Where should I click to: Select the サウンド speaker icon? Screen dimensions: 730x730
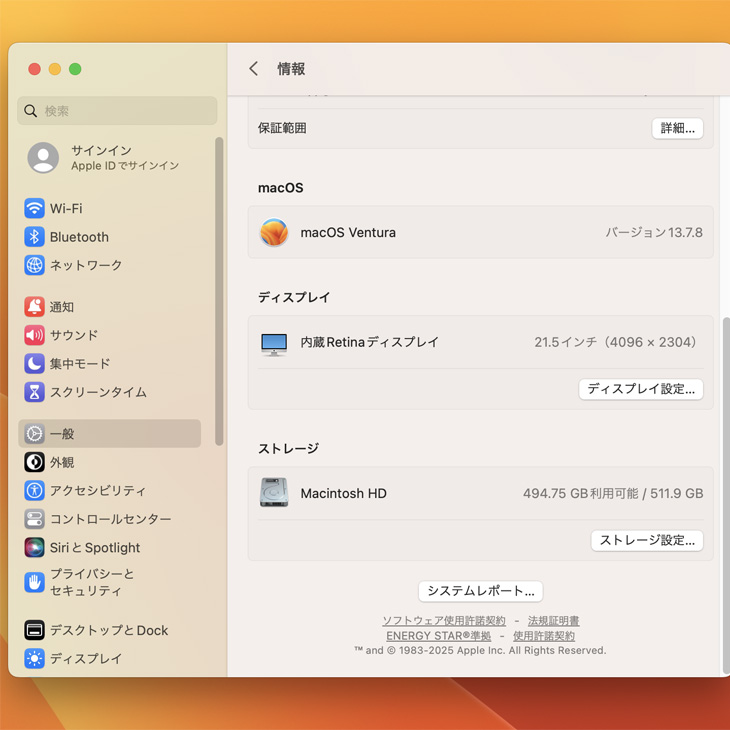34,335
